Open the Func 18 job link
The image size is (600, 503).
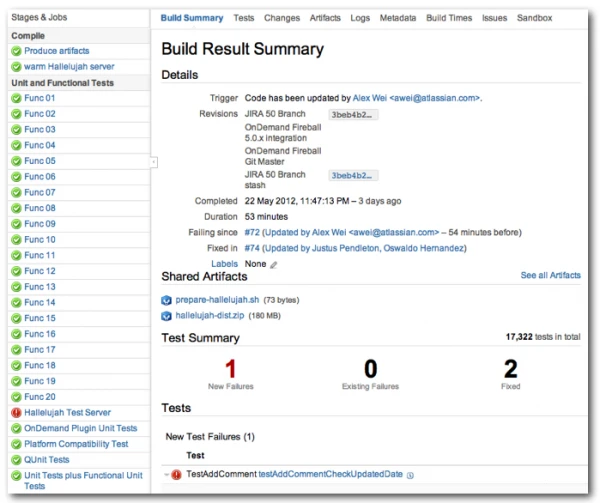click(x=40, y=365)
